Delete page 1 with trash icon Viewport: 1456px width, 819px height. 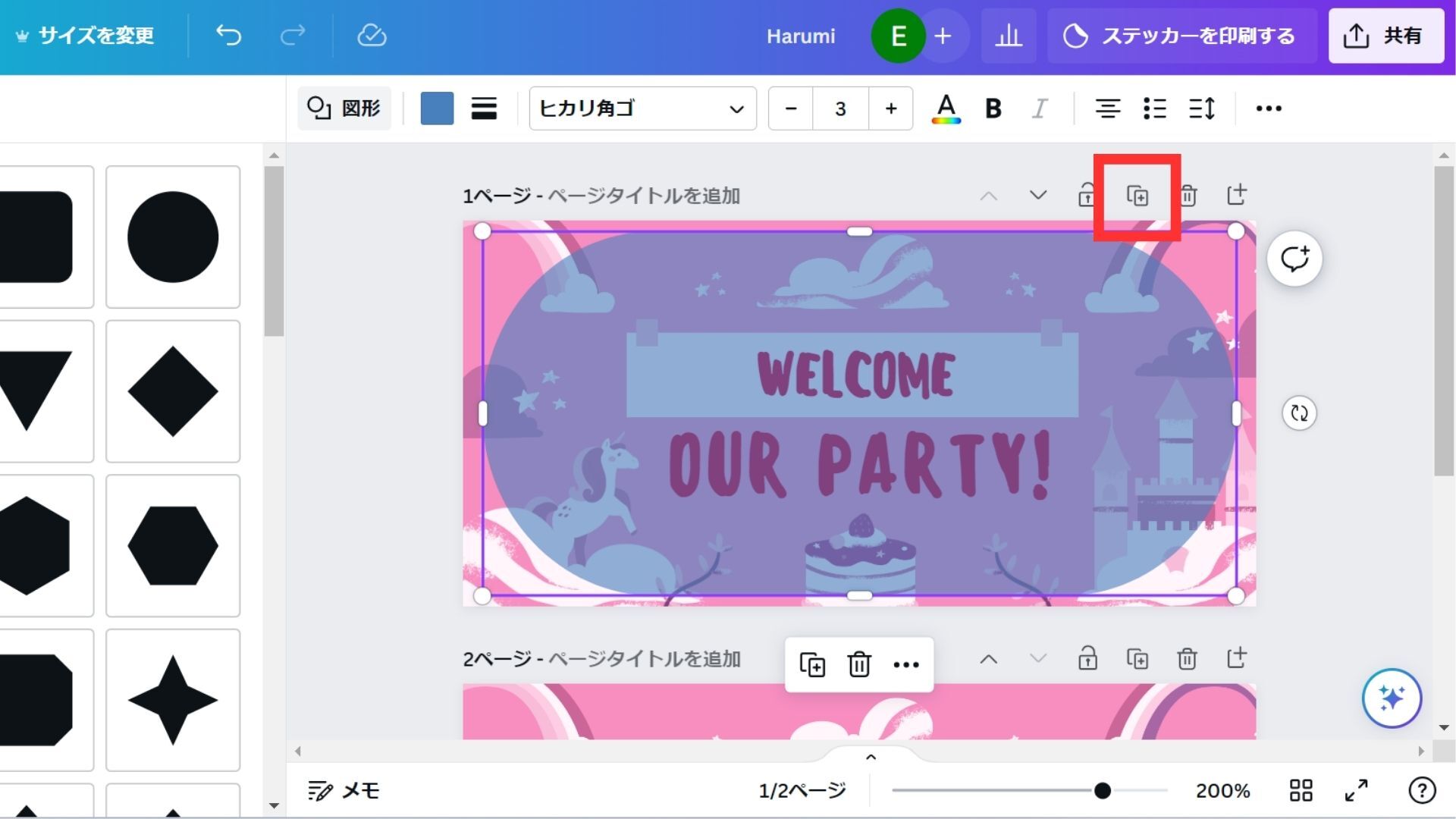point(1188,195)
